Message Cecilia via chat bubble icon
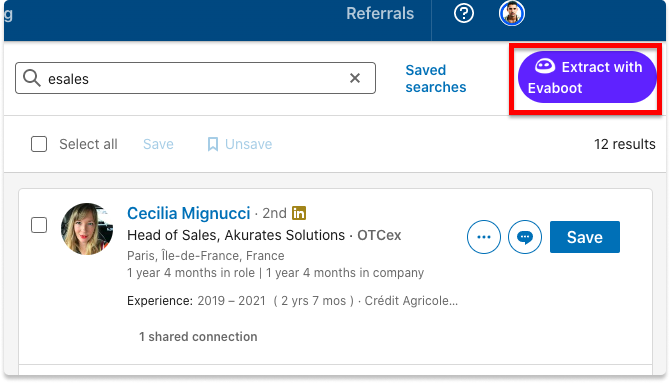 [x=525, y=237]
